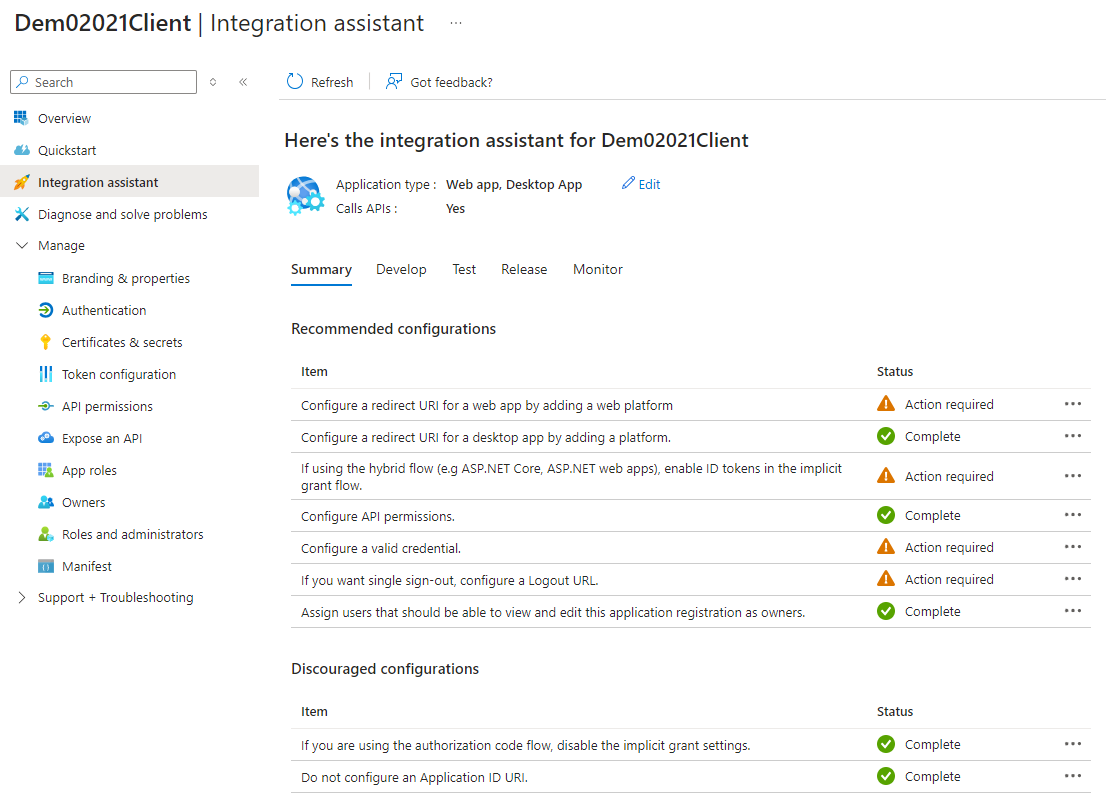
Task: Click the App roles icon
Action: point(46,470)
